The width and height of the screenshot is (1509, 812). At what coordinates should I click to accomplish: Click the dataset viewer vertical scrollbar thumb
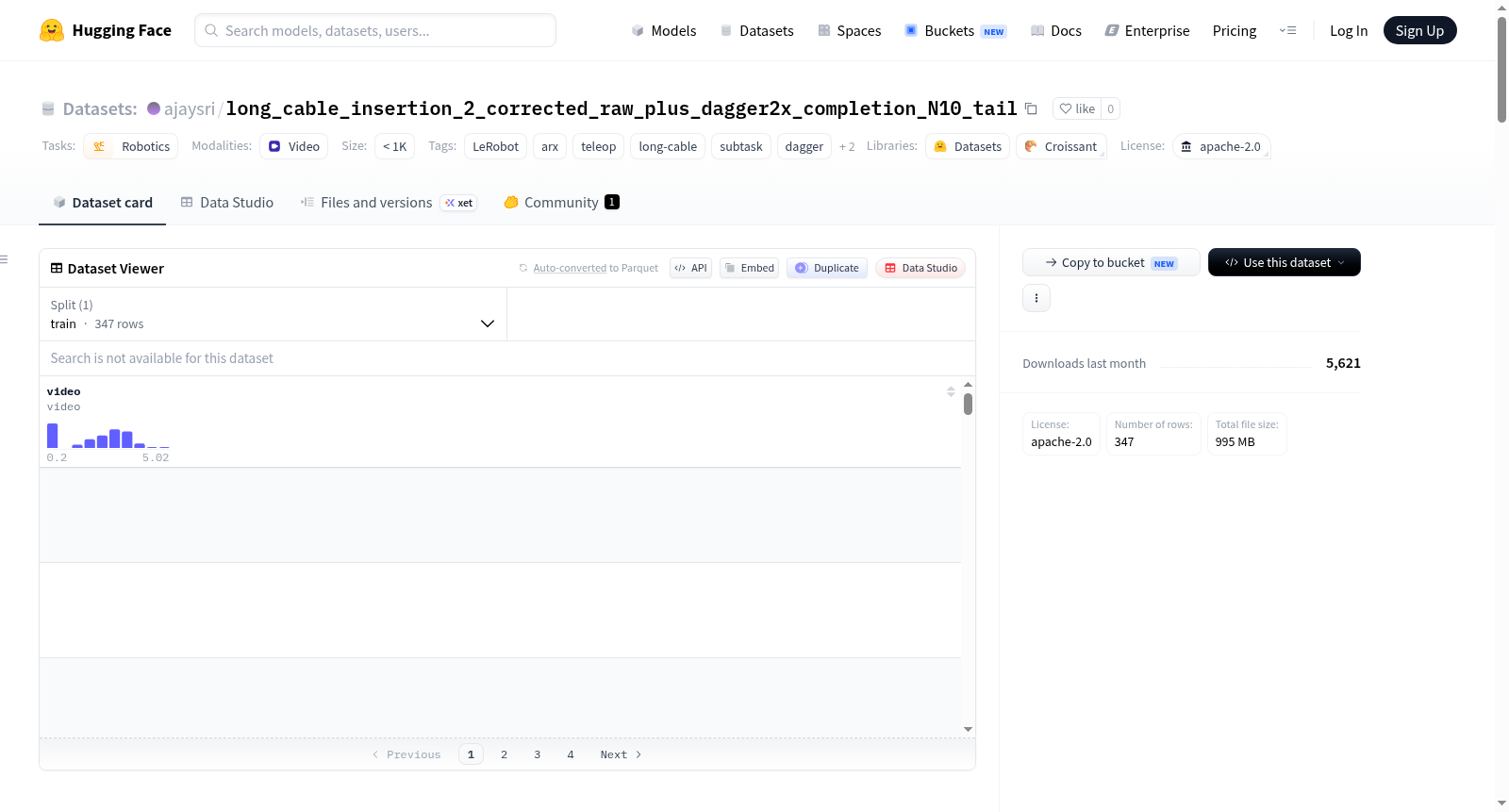point(968,404)
